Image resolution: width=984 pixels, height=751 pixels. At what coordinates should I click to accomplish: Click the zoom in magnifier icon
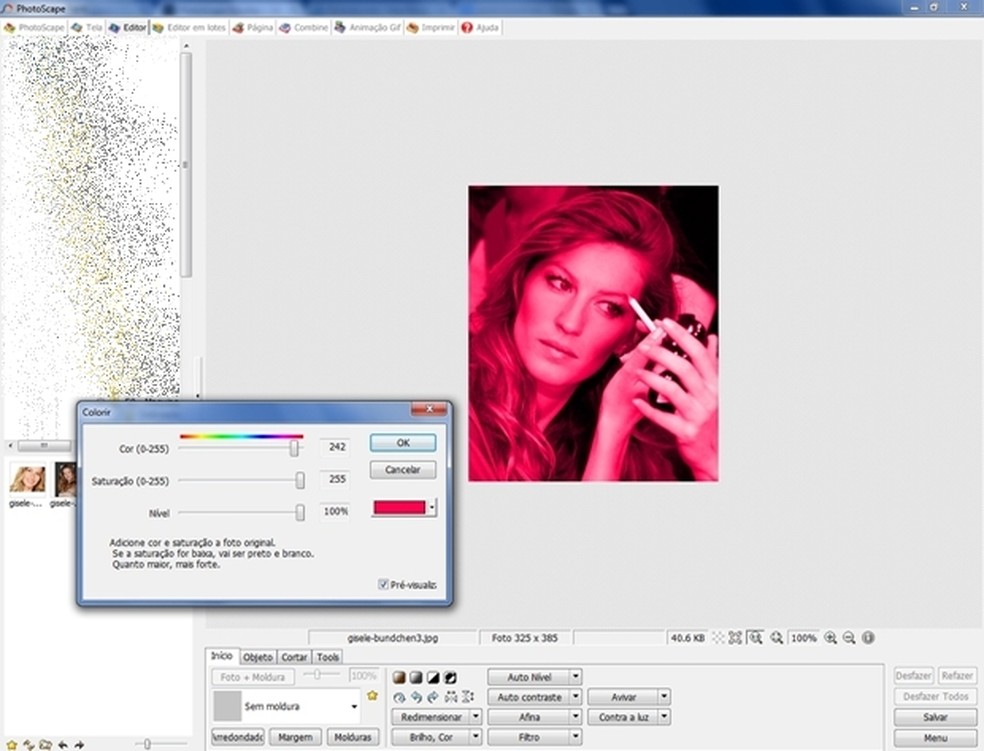tap(830, 637)
